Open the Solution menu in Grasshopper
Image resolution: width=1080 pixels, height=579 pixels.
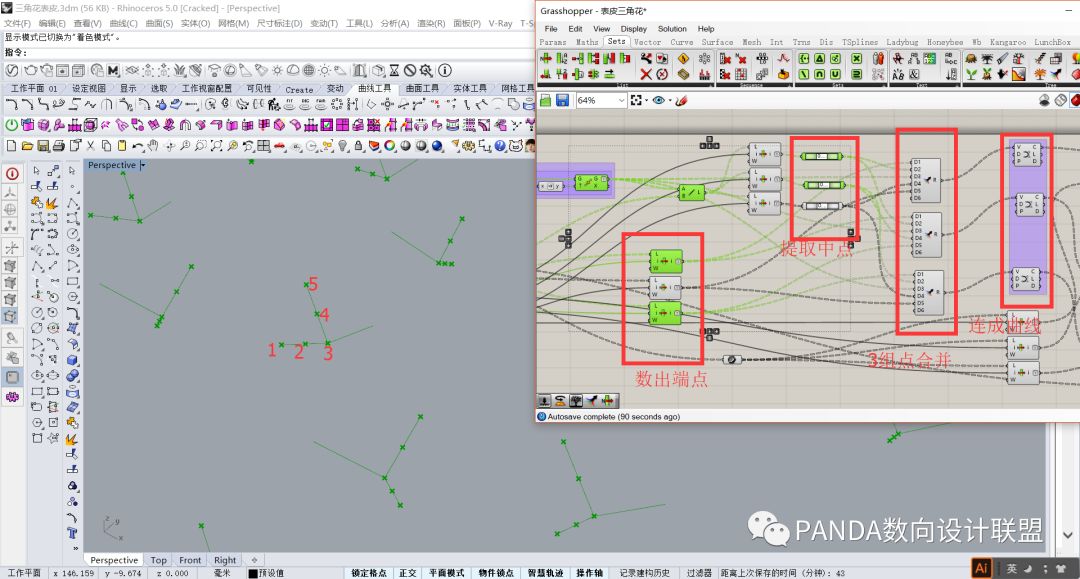click(672, 29)
